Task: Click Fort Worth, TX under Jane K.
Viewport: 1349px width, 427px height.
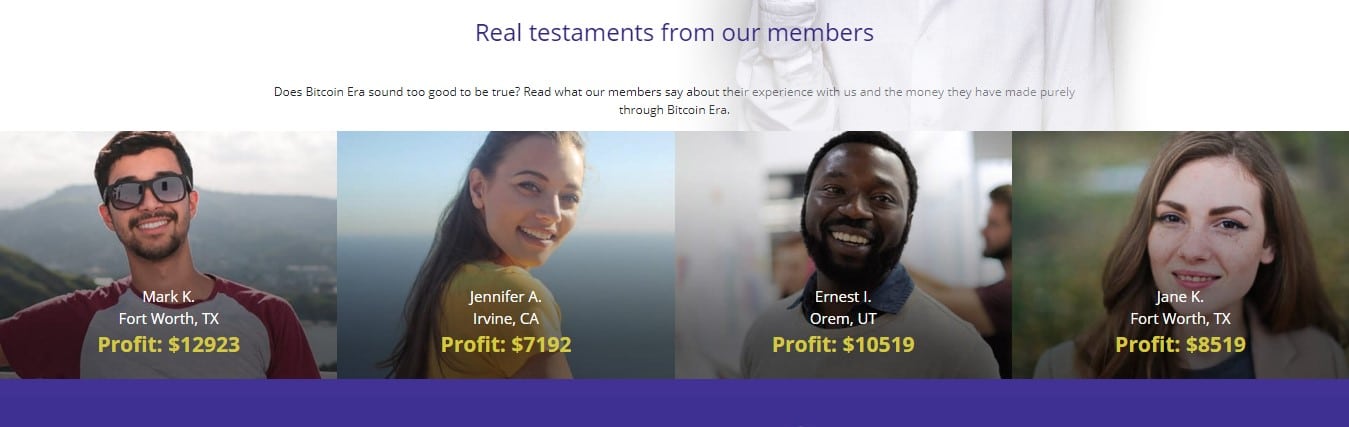Action: tap(1180, 319)
